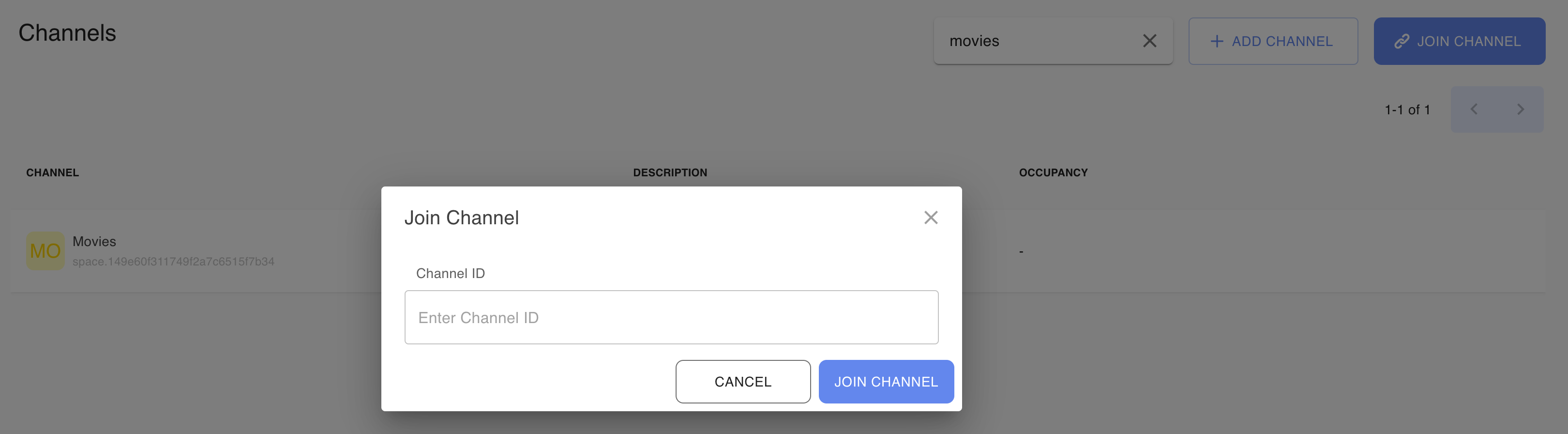This screenshot has width=1568, height=434.
Task: Click the OCCUPANCY column header
Action: pyautogui.click(x=1053, y=172)
